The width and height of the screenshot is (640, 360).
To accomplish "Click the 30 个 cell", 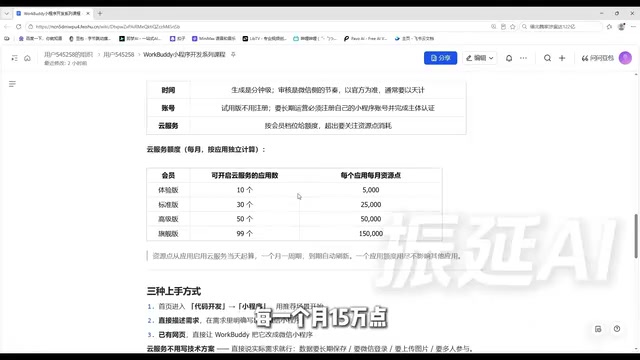I will (x=244, y=204).
